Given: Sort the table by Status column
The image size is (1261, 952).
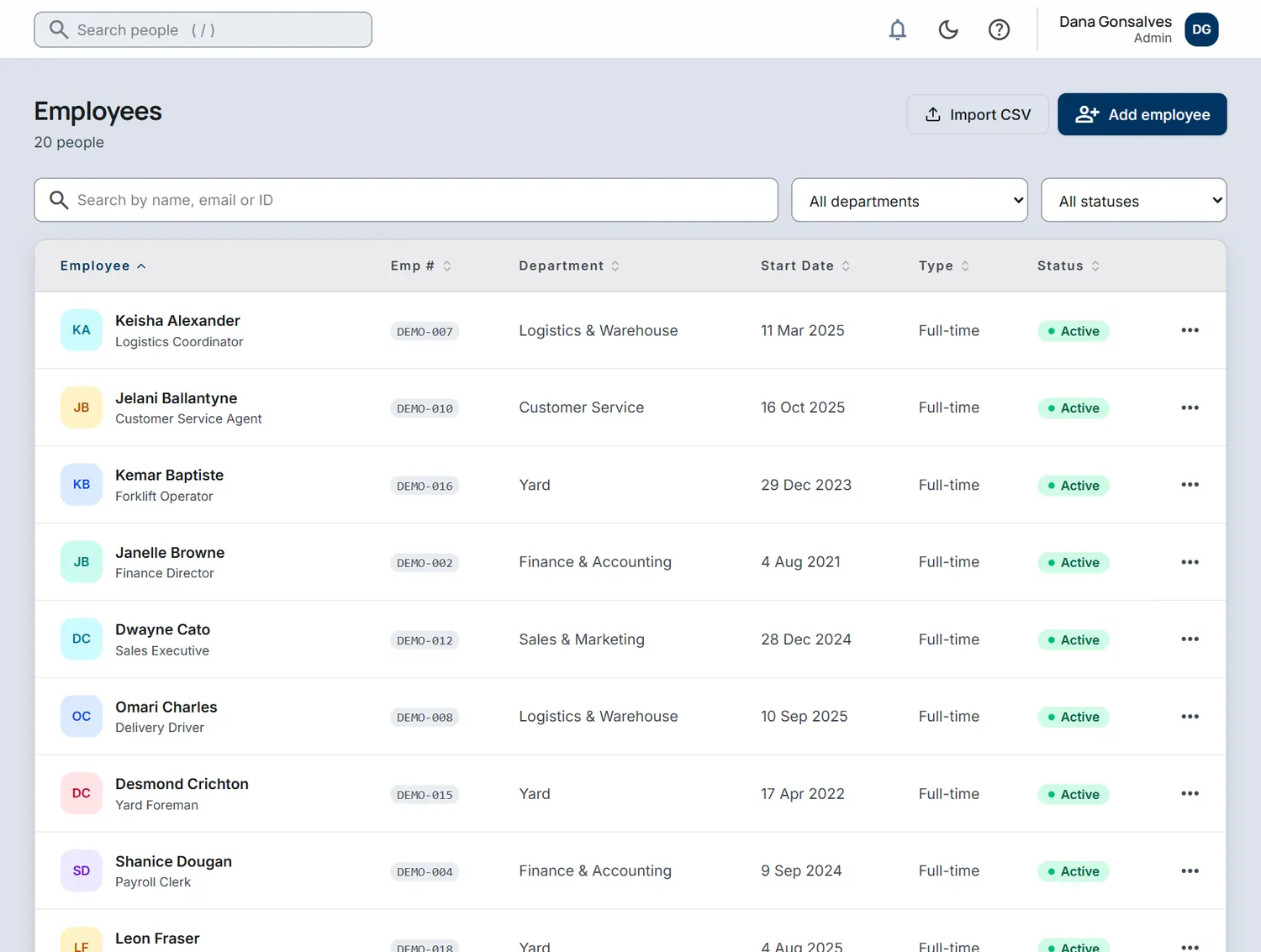Looking at the screenshot, I should 1068,266.
